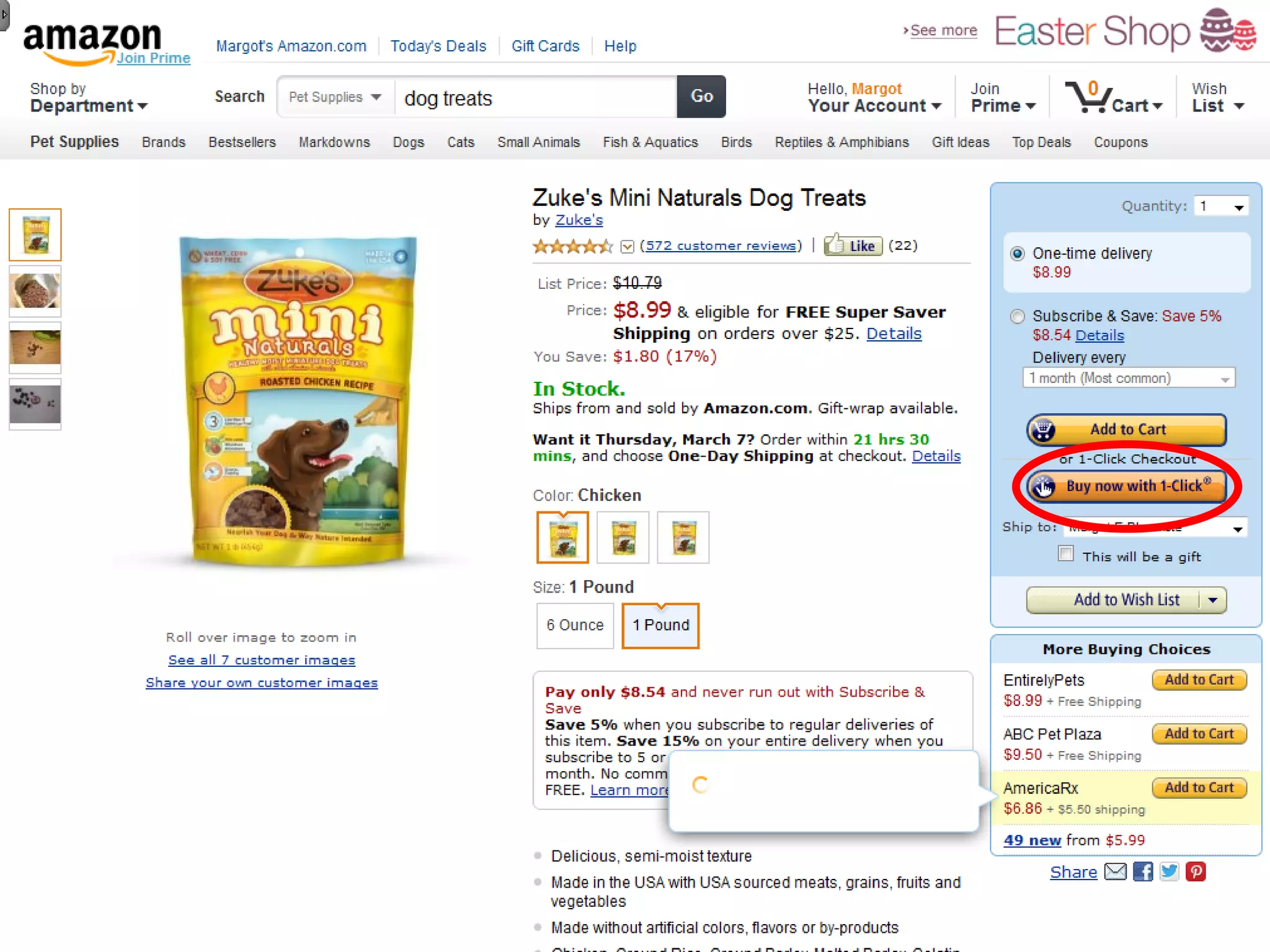
Task: Open the Quantity dropdown
Action: pyautogui.click(x=1220, y=206)
